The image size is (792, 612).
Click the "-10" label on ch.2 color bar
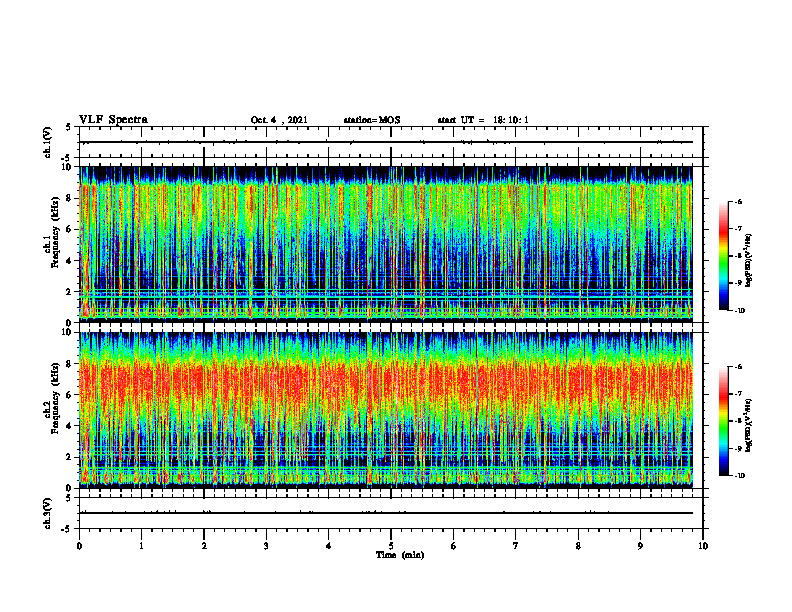(738, 475)
